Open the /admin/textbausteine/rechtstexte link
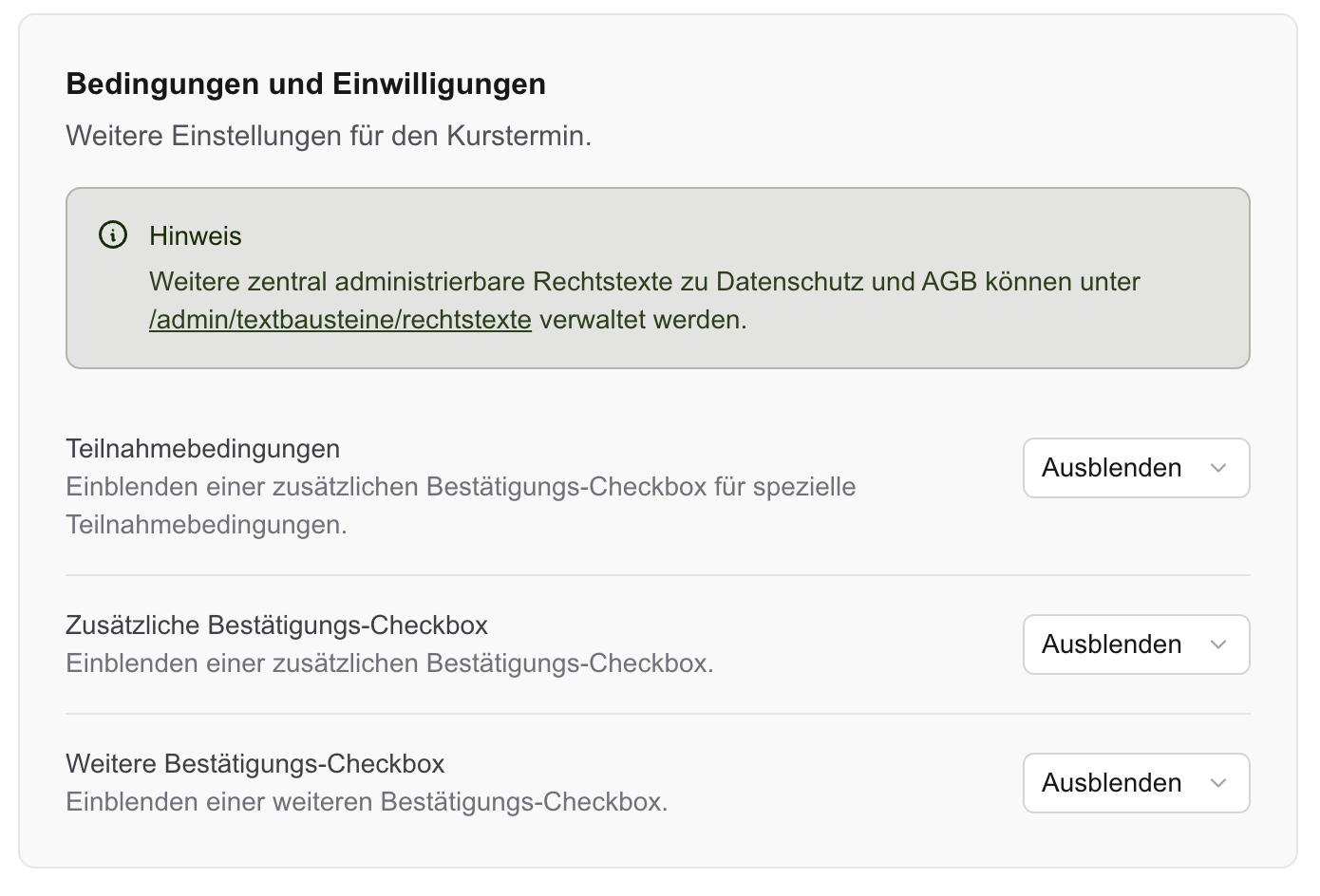 point(340,320)
